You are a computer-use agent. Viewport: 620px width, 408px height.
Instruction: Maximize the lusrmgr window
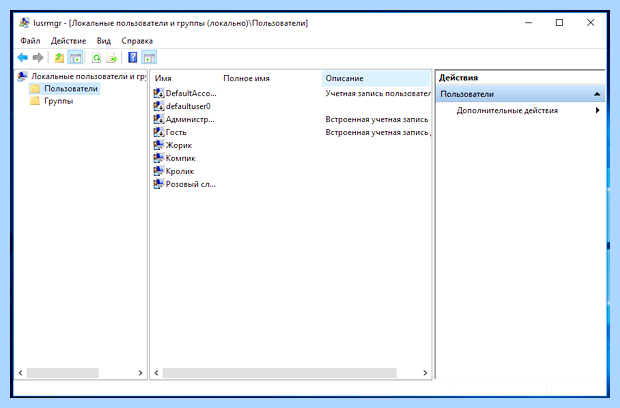pos(559,23)
